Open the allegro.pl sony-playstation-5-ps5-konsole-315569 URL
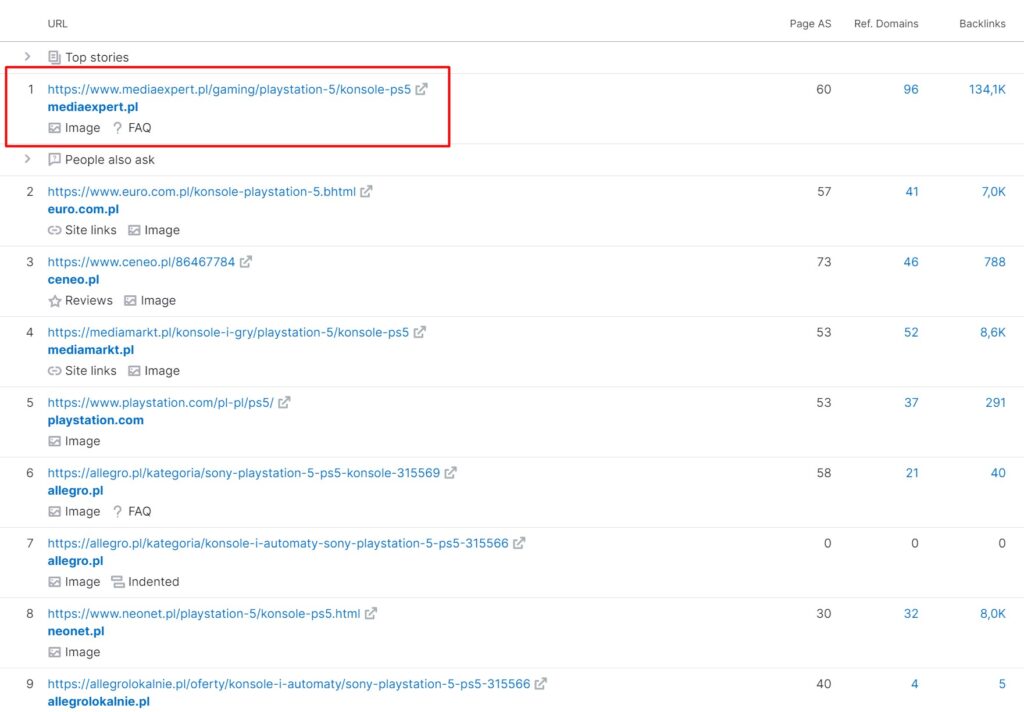The height and width of the screenshot is (712, 1024). point(244,473)
